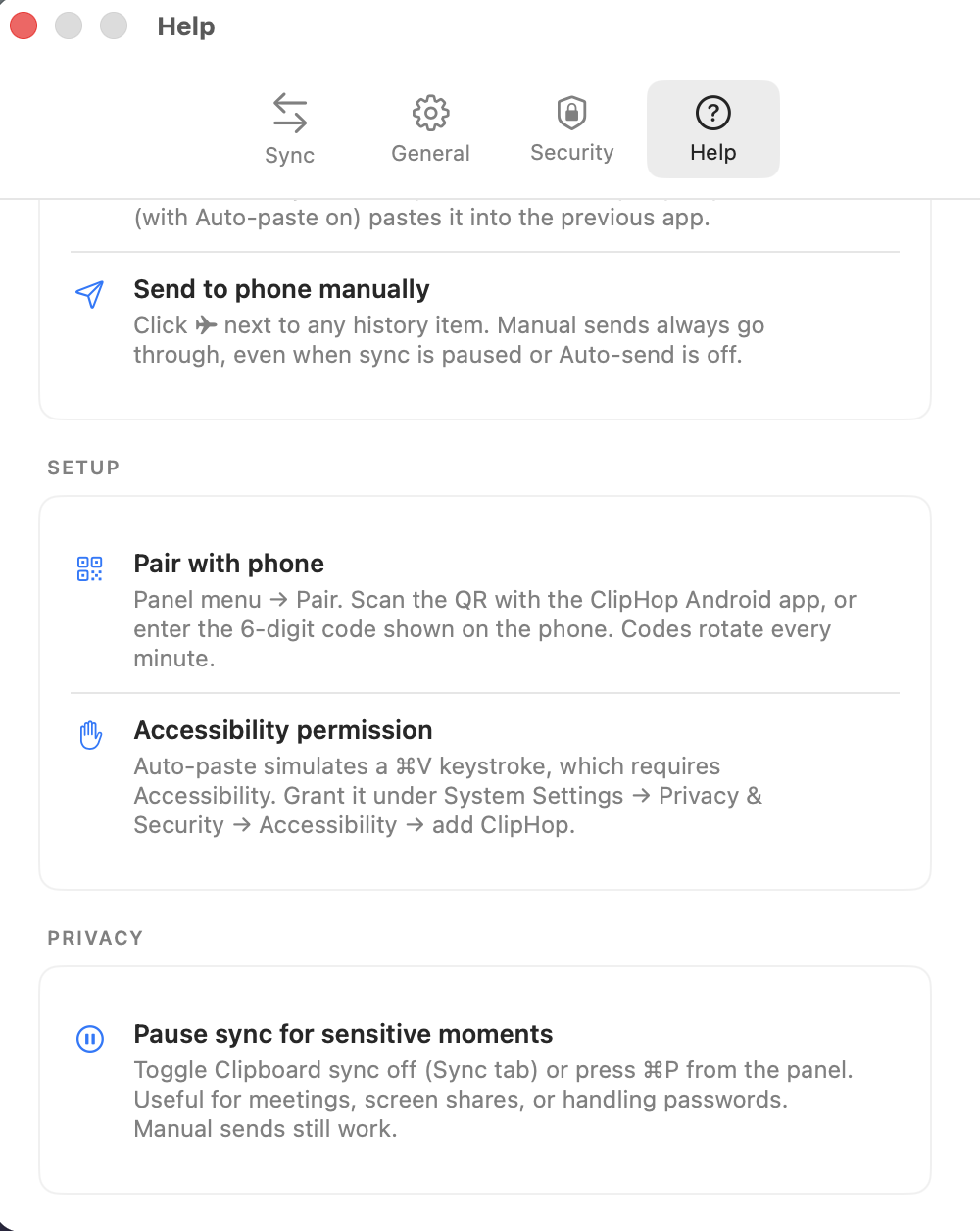Click the QR code pairing icon
Image resolution: width=980 pixels, height=1231 pixels.
89,567
